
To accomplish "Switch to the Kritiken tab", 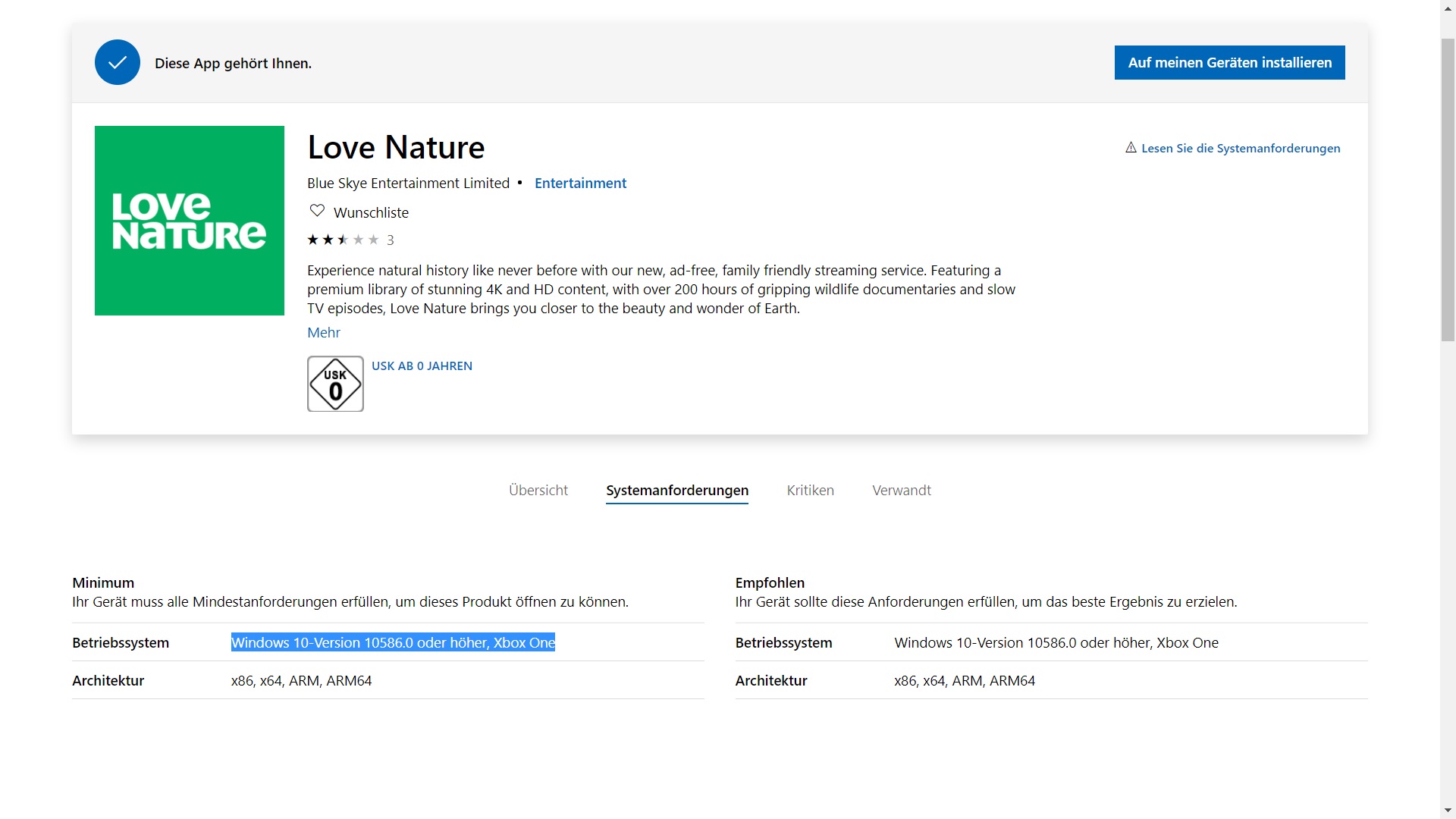I will [810, 490].
